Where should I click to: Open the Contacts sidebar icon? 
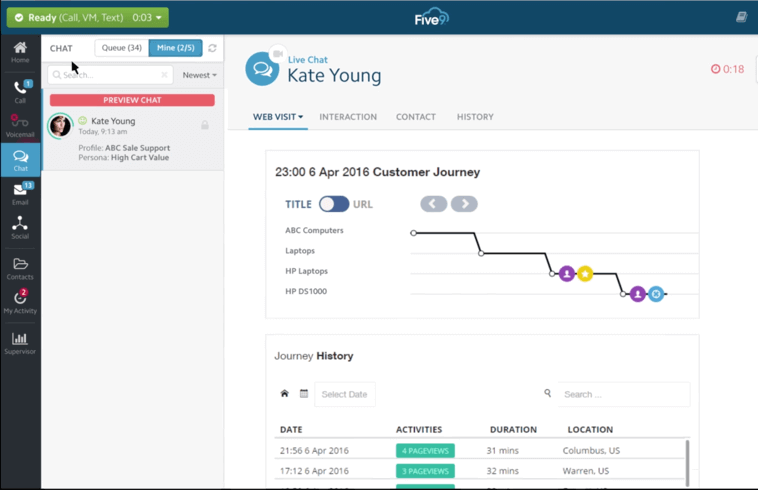20,269
